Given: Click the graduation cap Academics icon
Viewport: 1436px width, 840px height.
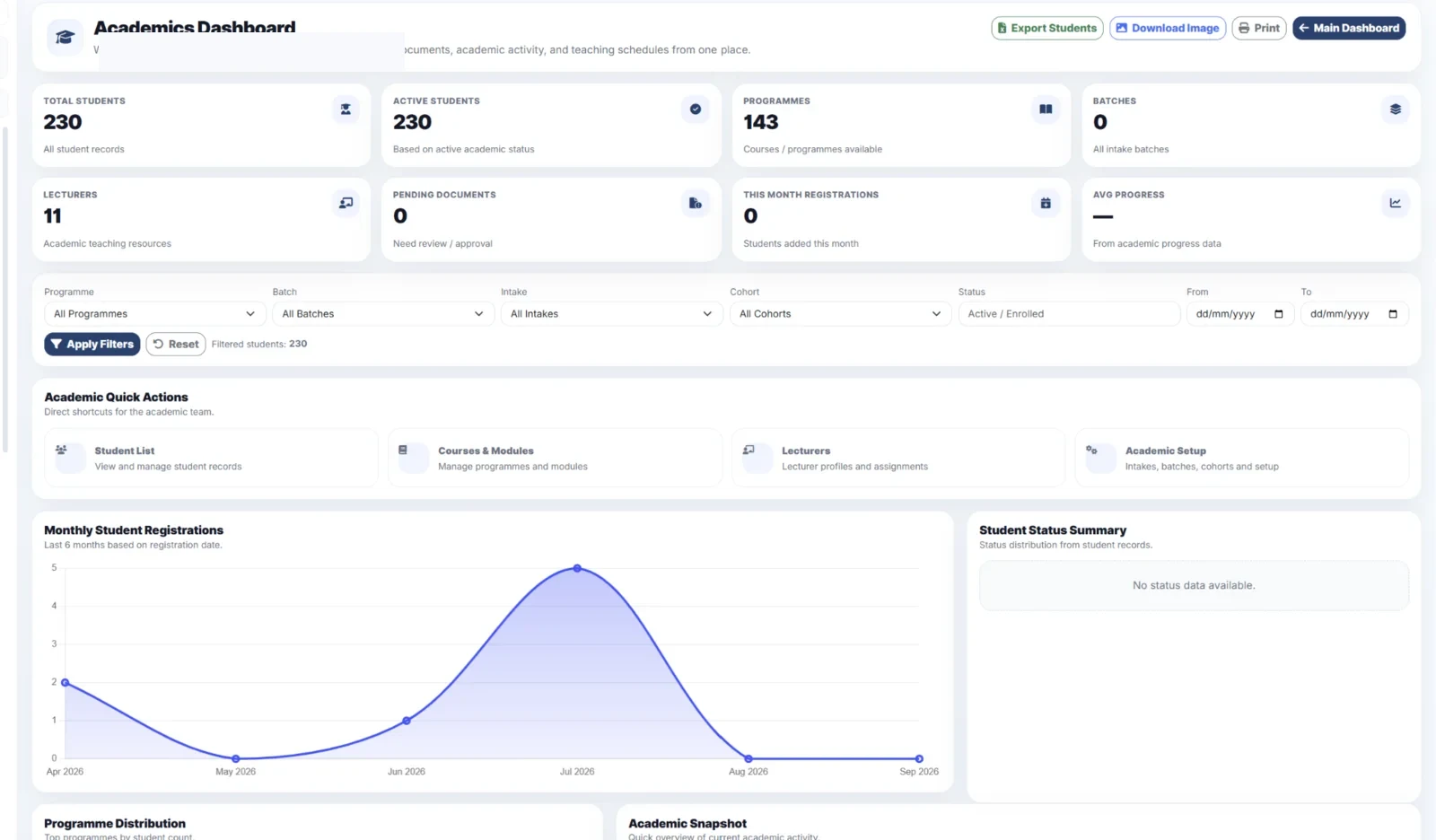Looking at the screenshot, I should pyautogui.click(x=65, y=38).
